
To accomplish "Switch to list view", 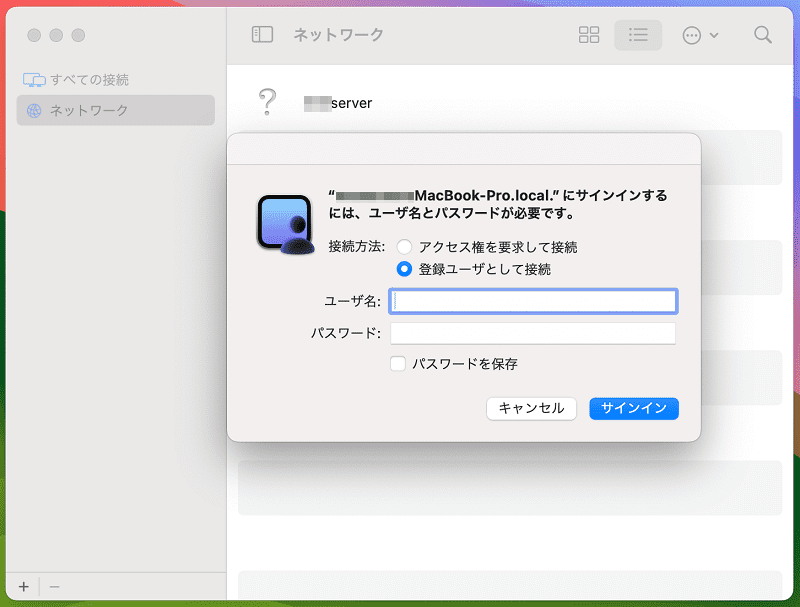I will click(638, 35).
